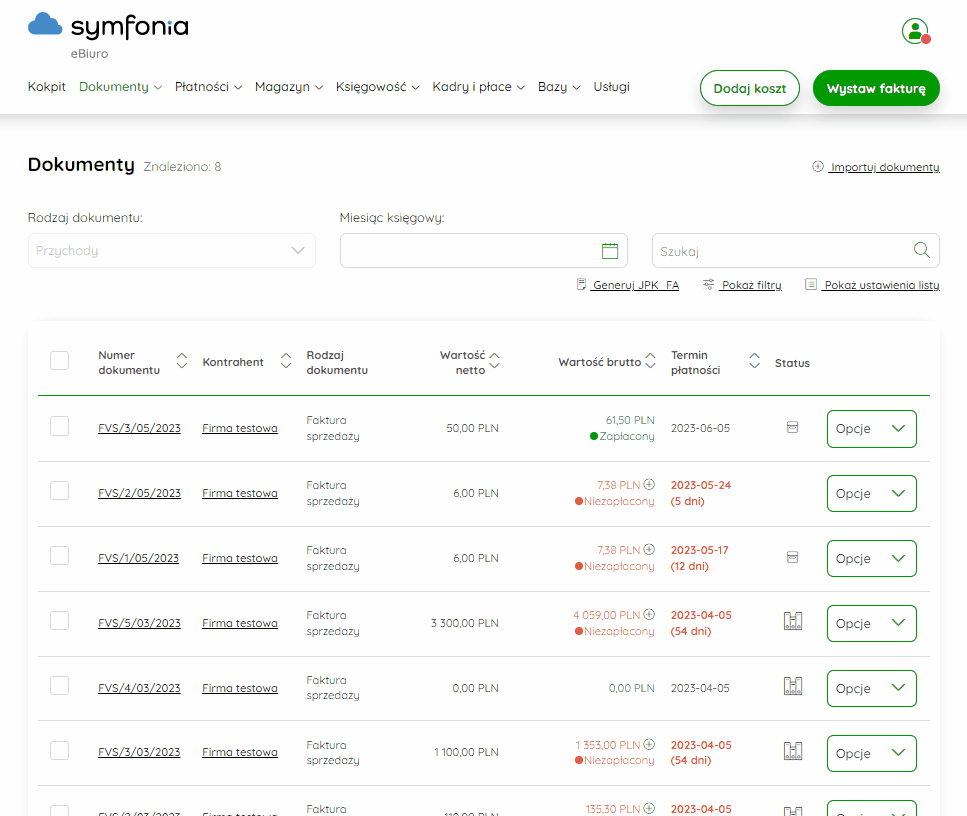
Task: Click the binder status icon for FVS/4/03/2023
Action: pos(792,686)
